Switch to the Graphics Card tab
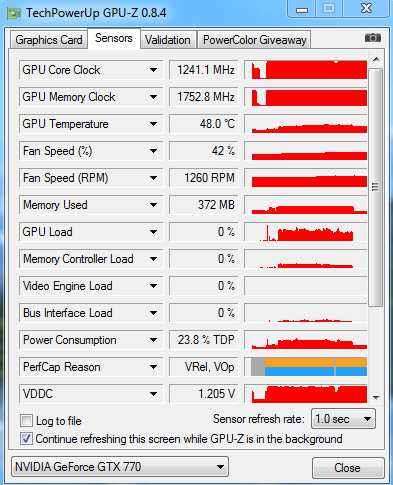 (49, 40)
